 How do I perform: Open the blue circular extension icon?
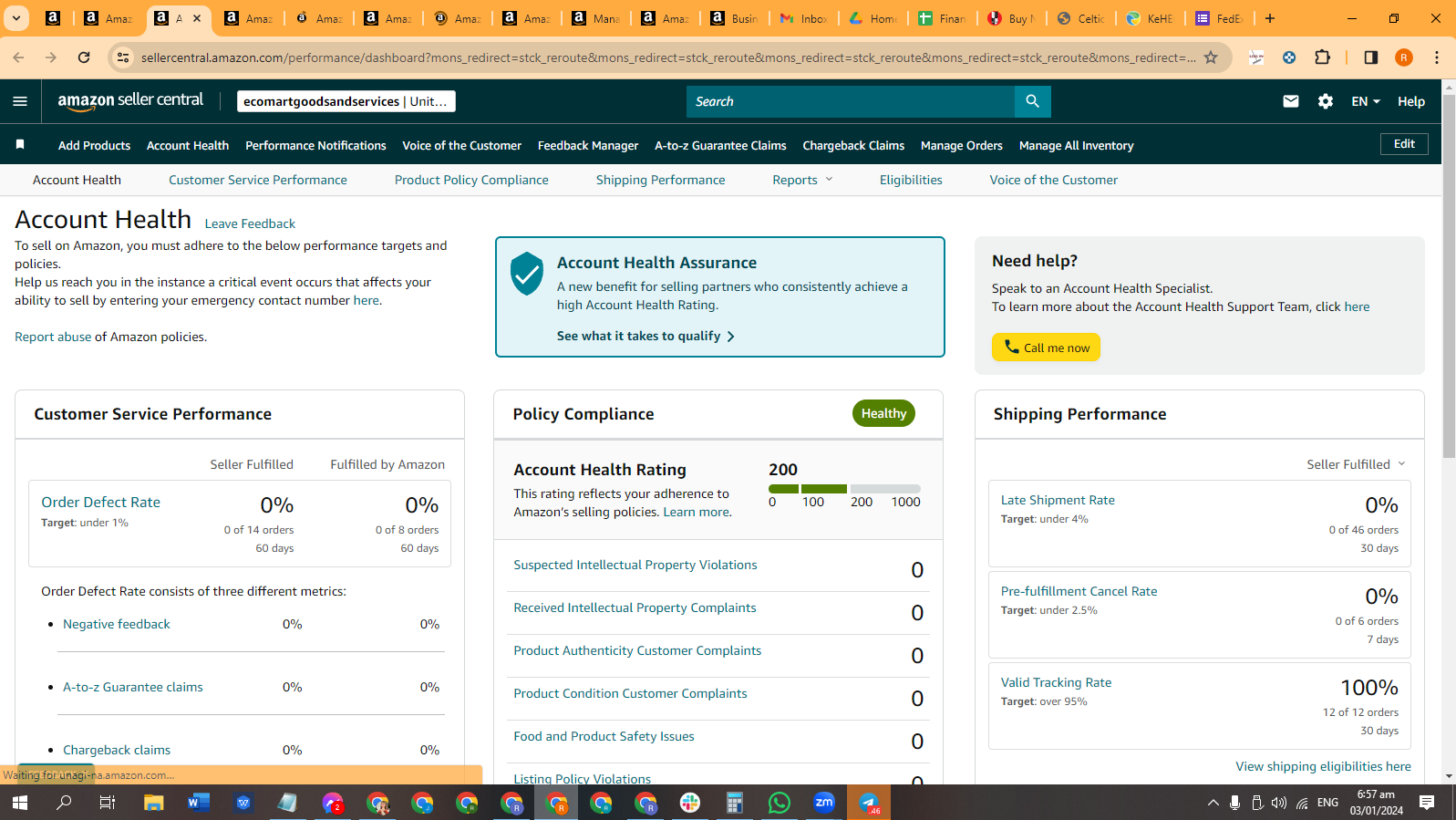pos(1289,57)
